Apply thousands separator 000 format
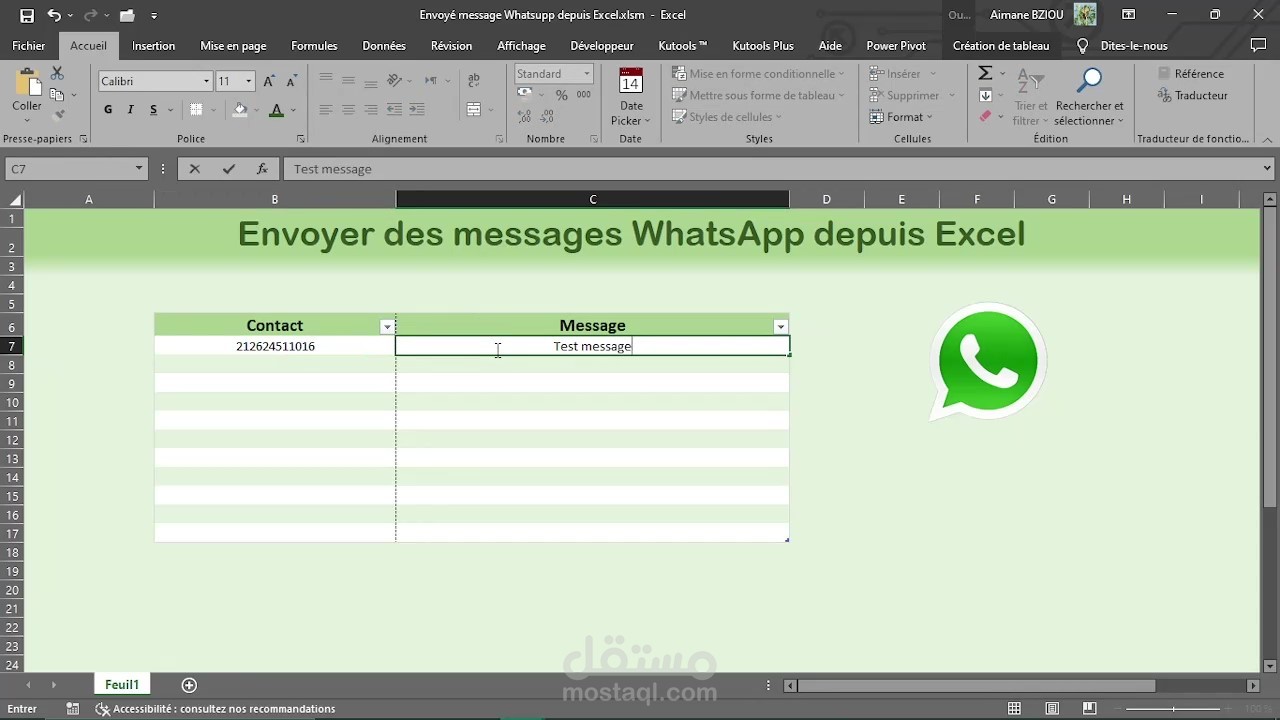The width and height of the screenshot is (1280, 720). tap(584, 95)
